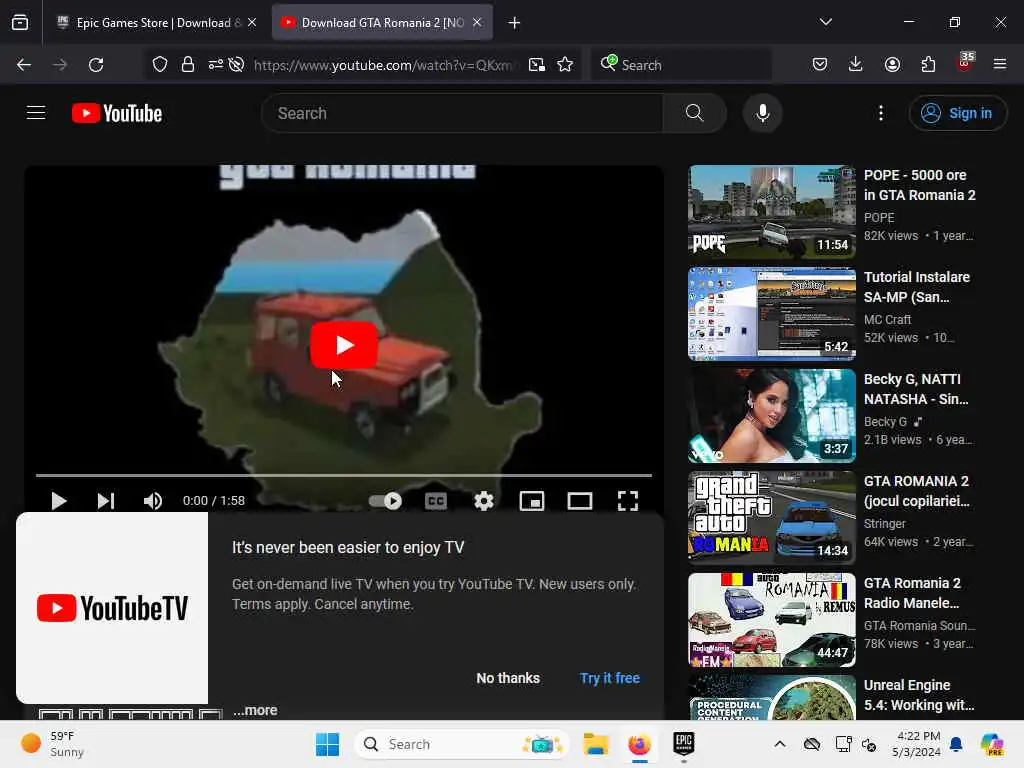Open tracking protection shield icon
Image resolution: width=1024 pixels, height=768 pixels.
[160, 65]
